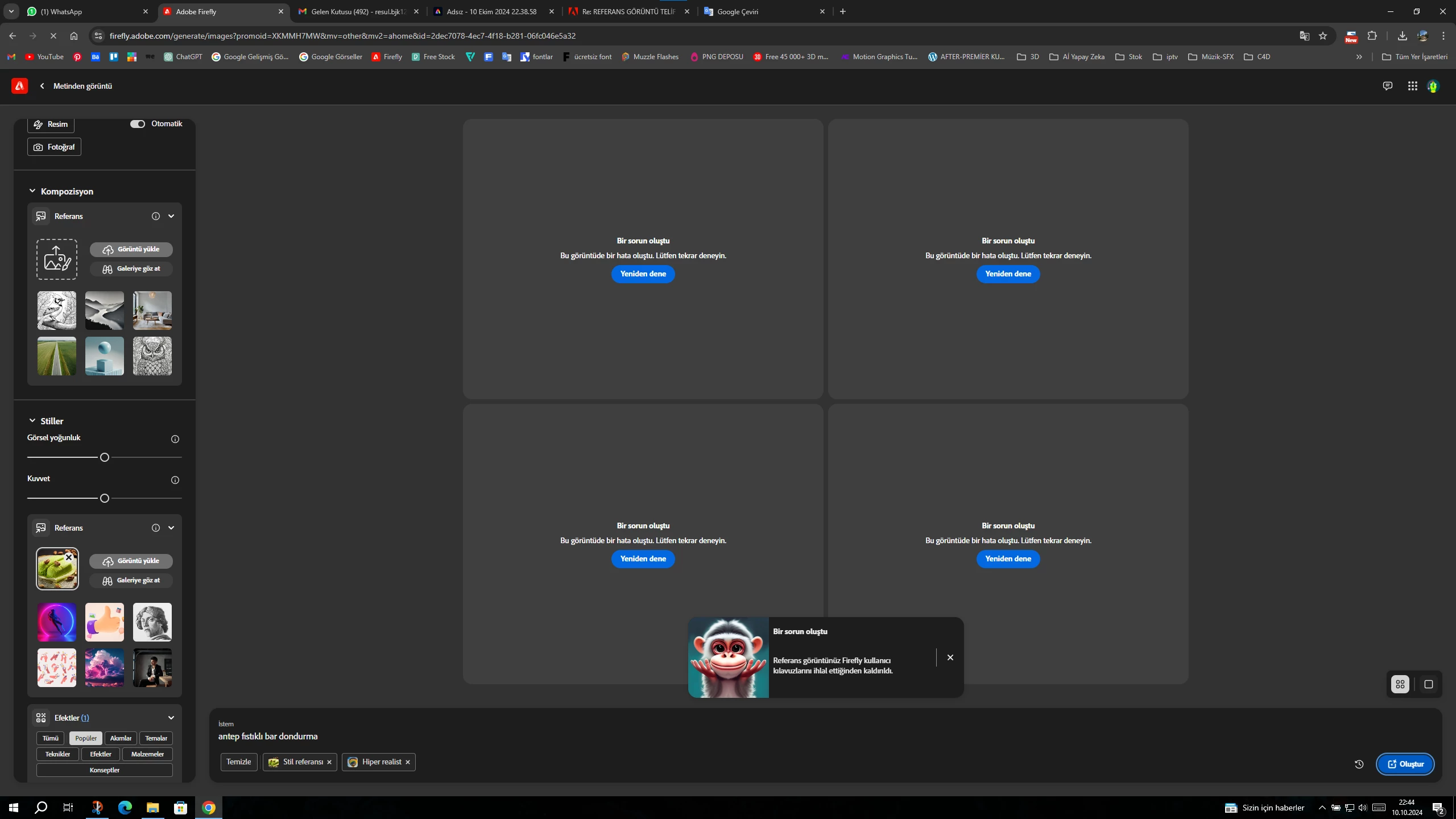This screenshot has width=1456, height=819.
Task: Click info icon next to Görsel yoğunluk
Action: (x=175, y=439)
